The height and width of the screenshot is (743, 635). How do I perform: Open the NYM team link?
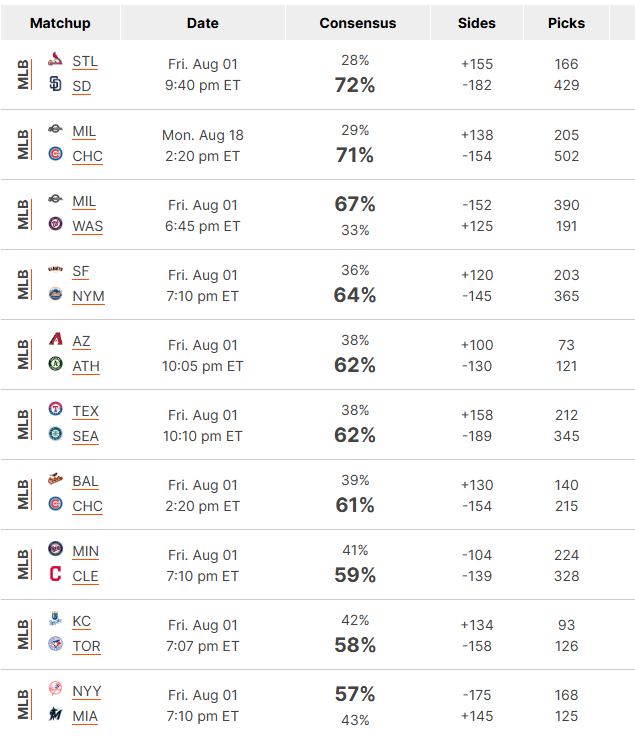[88, 296]
